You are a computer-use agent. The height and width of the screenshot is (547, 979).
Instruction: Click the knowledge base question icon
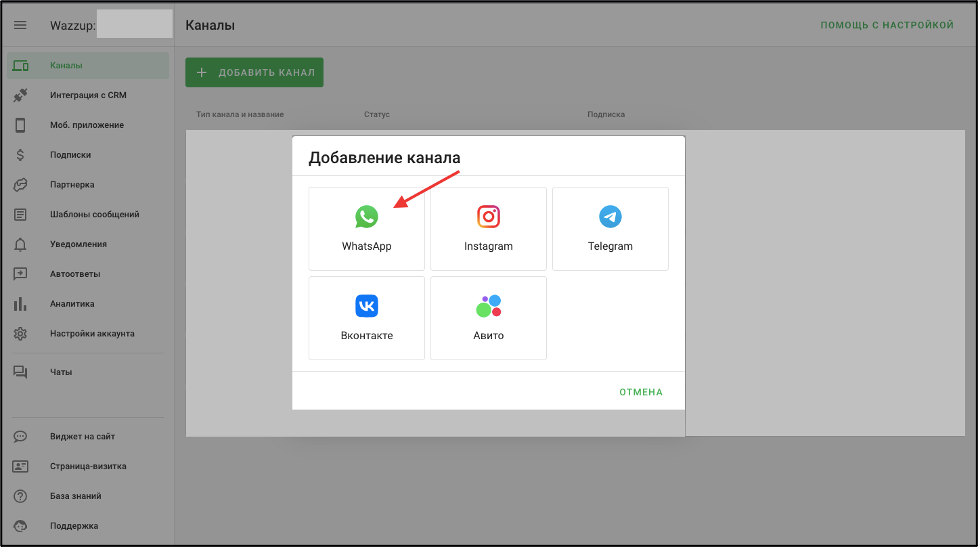(x=20, y=496)
